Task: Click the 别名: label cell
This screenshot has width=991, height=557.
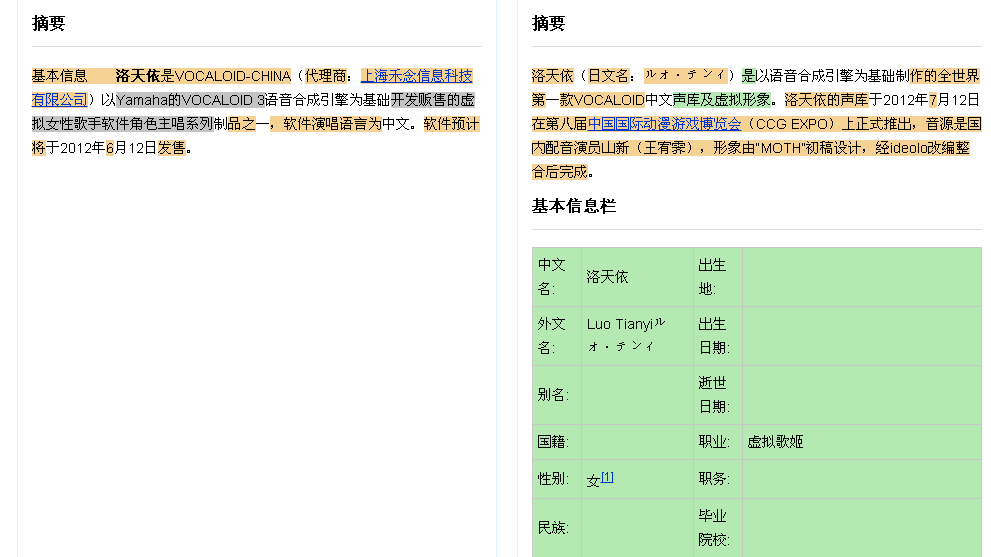Action: point(557,395)
